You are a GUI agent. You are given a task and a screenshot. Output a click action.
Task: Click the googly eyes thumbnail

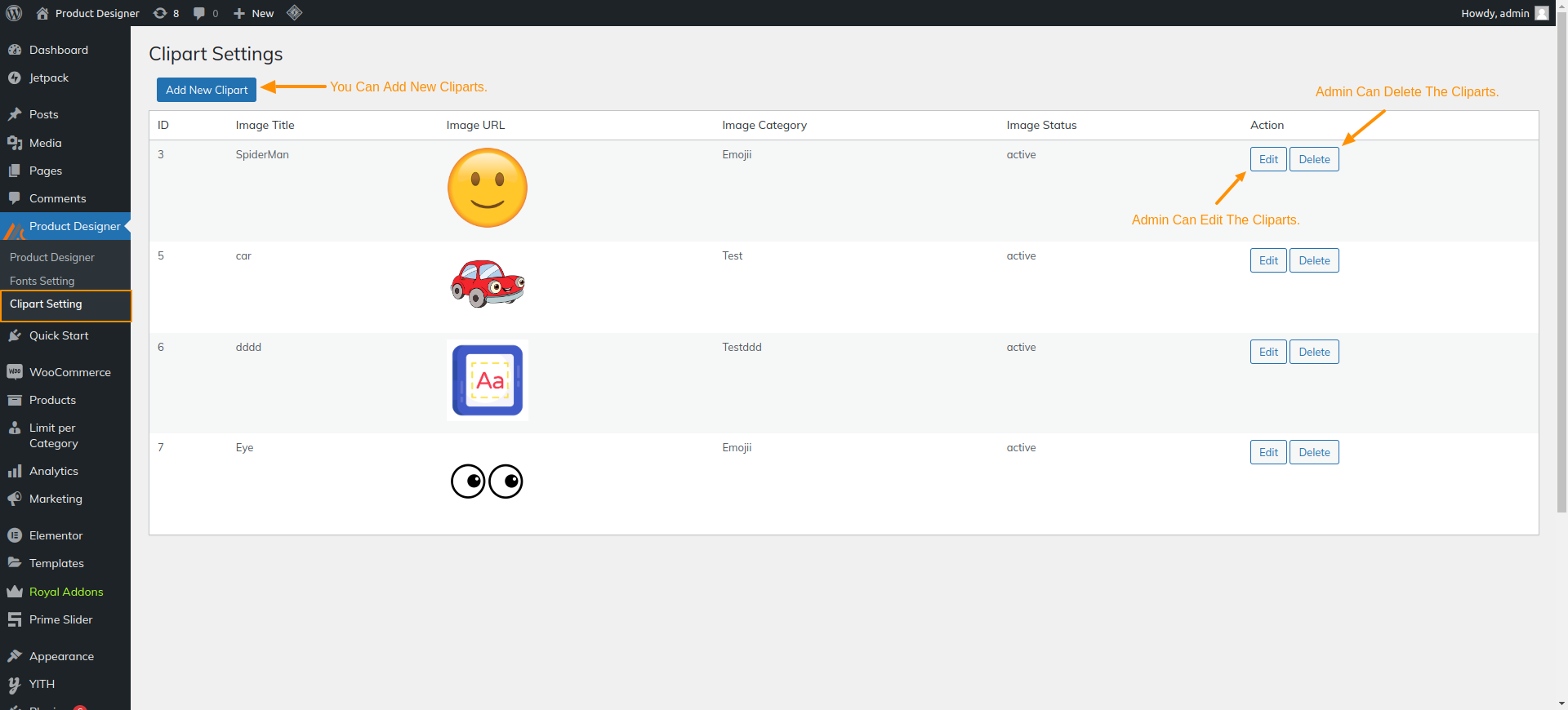487,481
